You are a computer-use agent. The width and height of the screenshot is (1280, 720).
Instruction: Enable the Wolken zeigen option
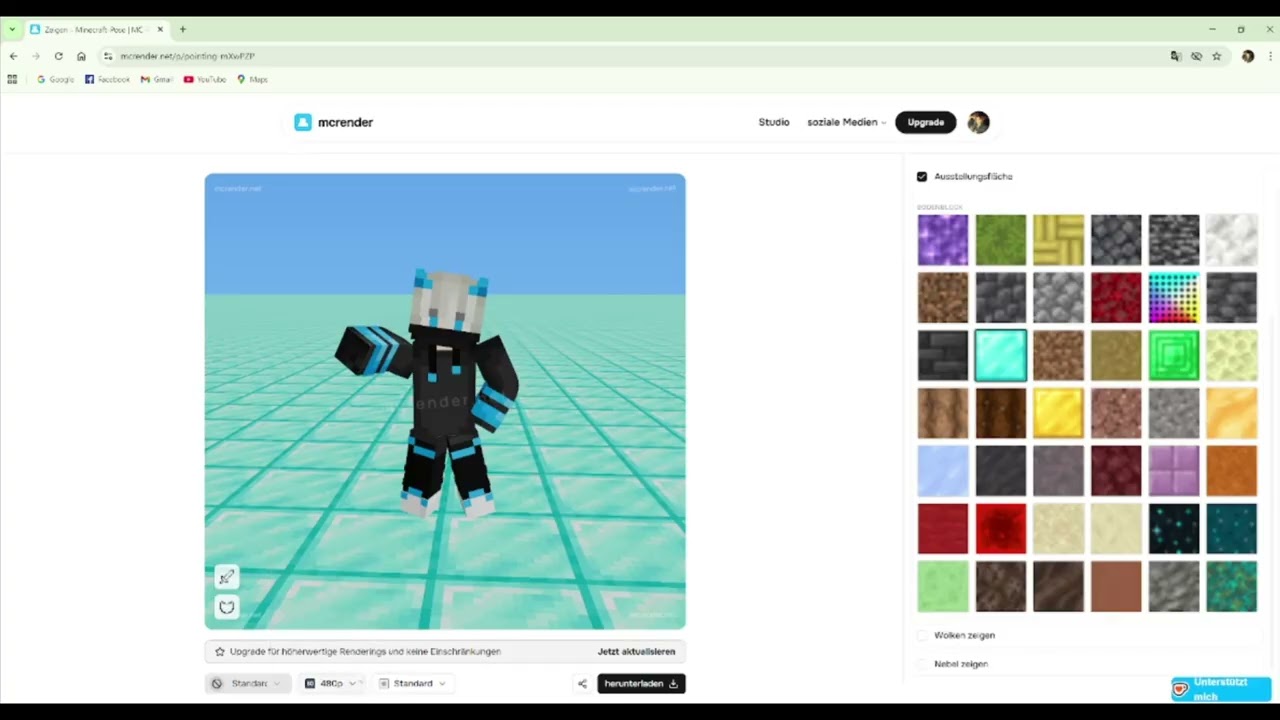pos(922,635)
